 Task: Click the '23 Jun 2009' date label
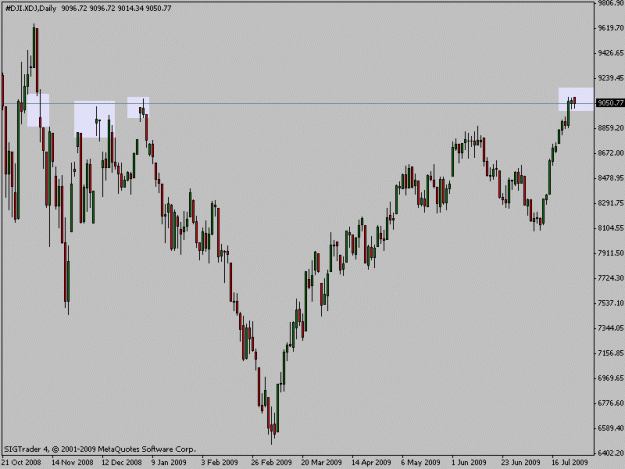(521, 463)
